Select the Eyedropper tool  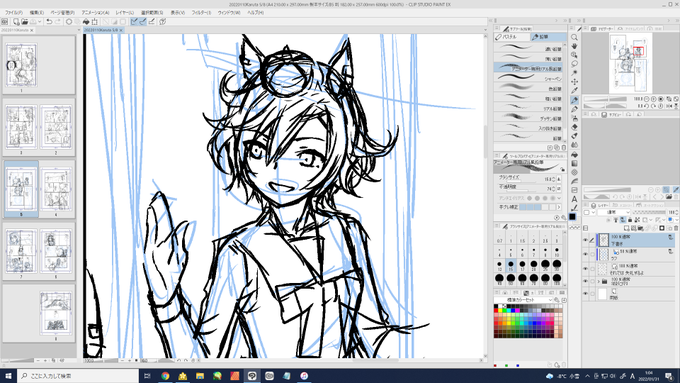click(x=574, y=91)
